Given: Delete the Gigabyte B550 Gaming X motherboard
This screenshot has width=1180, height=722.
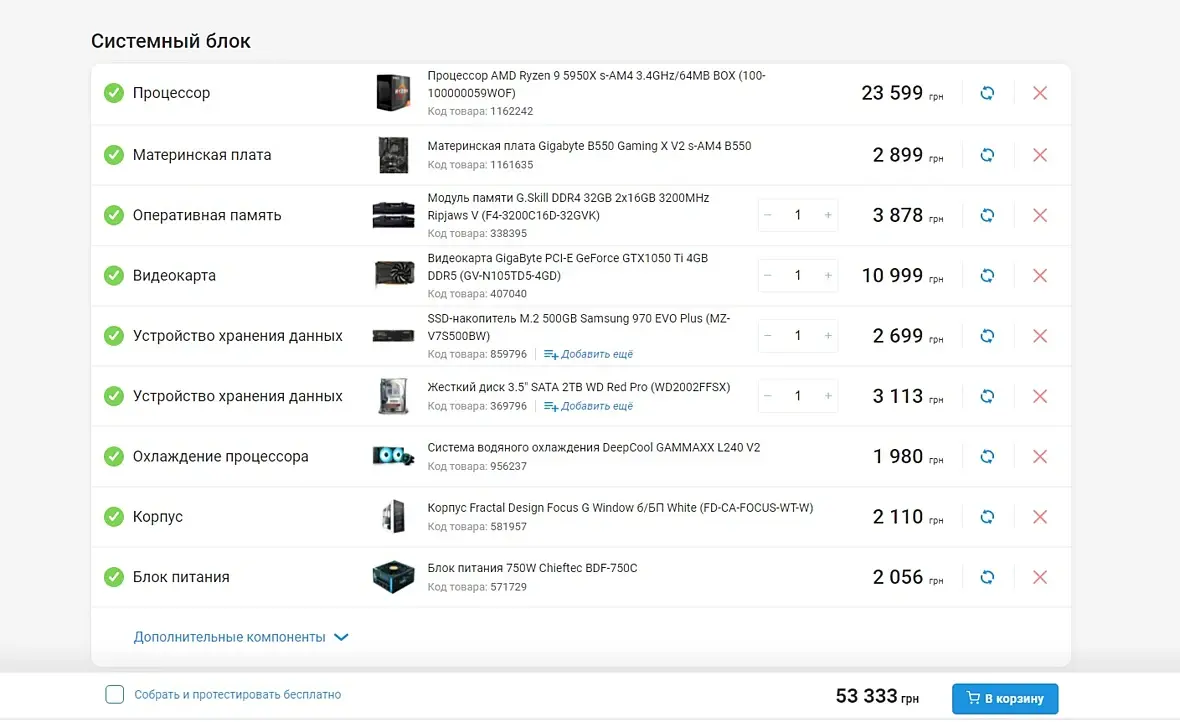Looking at the screenshot, I should tap(1040, 155).
